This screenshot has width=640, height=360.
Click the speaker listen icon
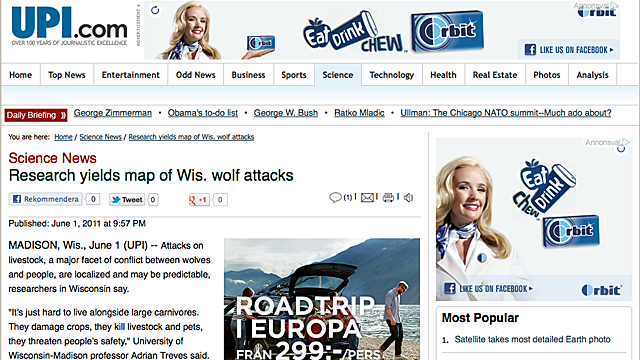pos(408,198)
